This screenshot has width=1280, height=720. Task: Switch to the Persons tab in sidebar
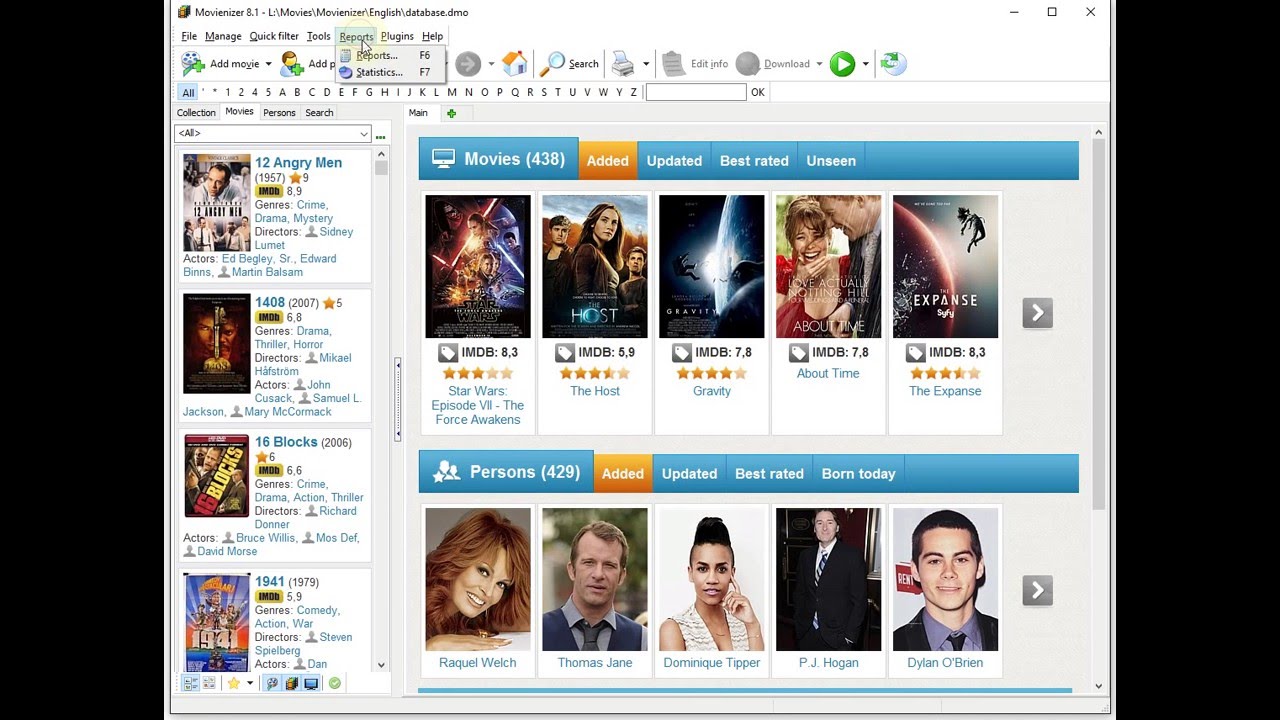tap(279, 113)
